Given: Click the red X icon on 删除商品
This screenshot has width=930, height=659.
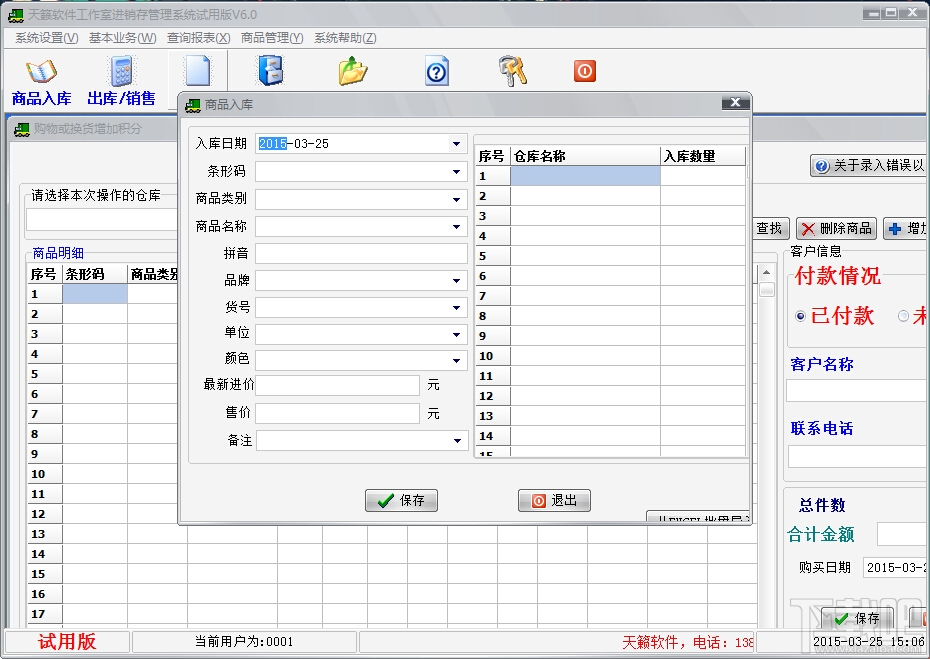Looking at the screenshot, I should [808, 229].
